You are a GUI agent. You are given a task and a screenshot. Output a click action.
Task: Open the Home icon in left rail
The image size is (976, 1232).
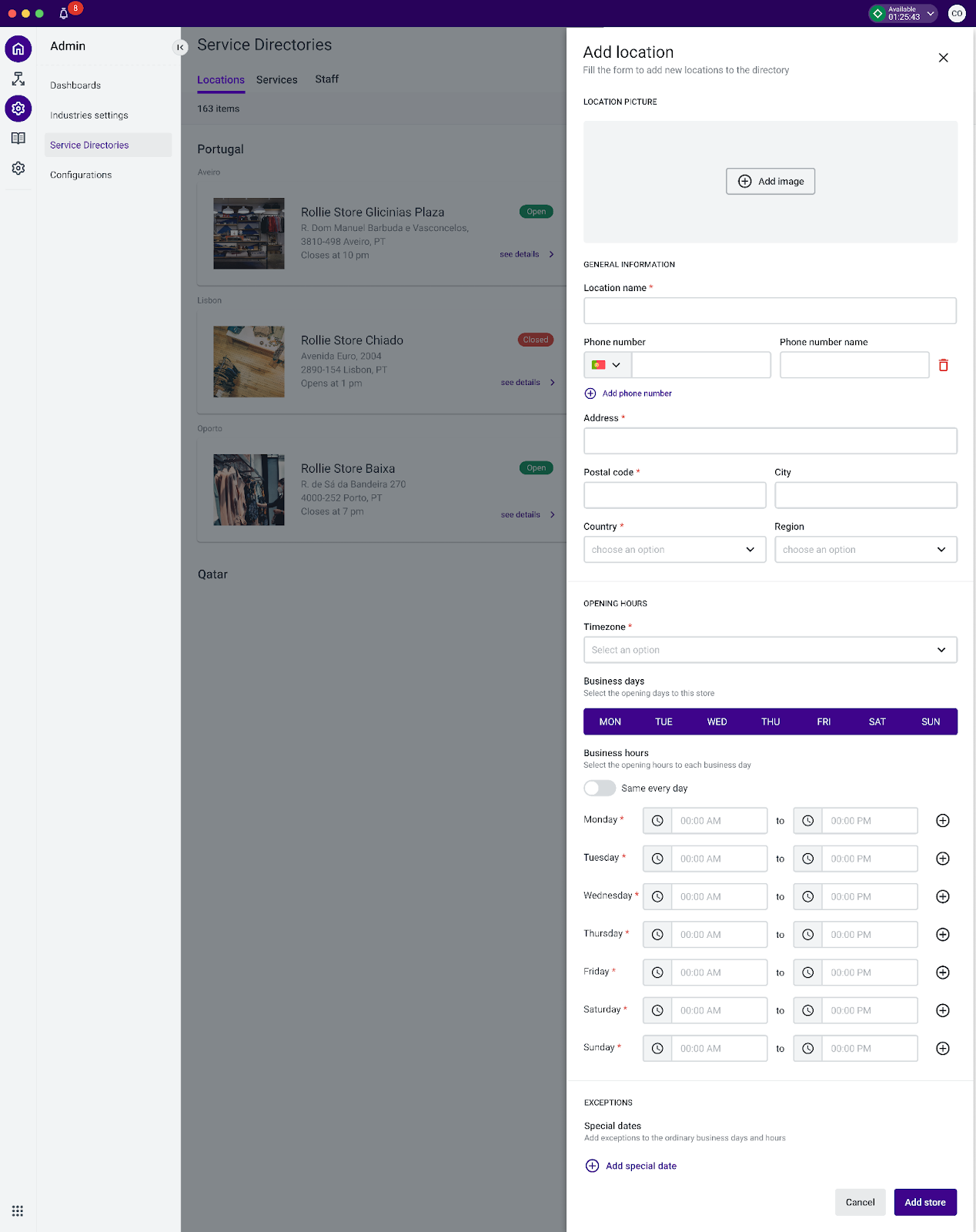pos(18,49)
